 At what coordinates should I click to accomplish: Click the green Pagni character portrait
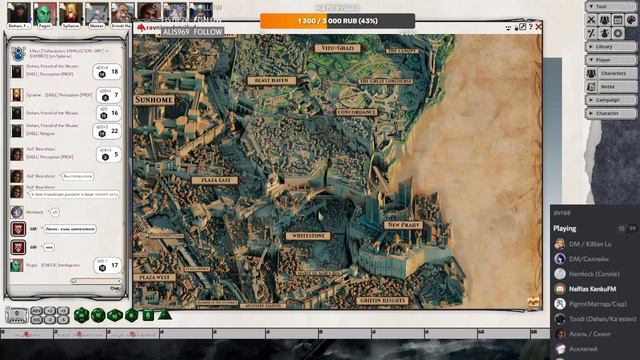tap(45, 13)
